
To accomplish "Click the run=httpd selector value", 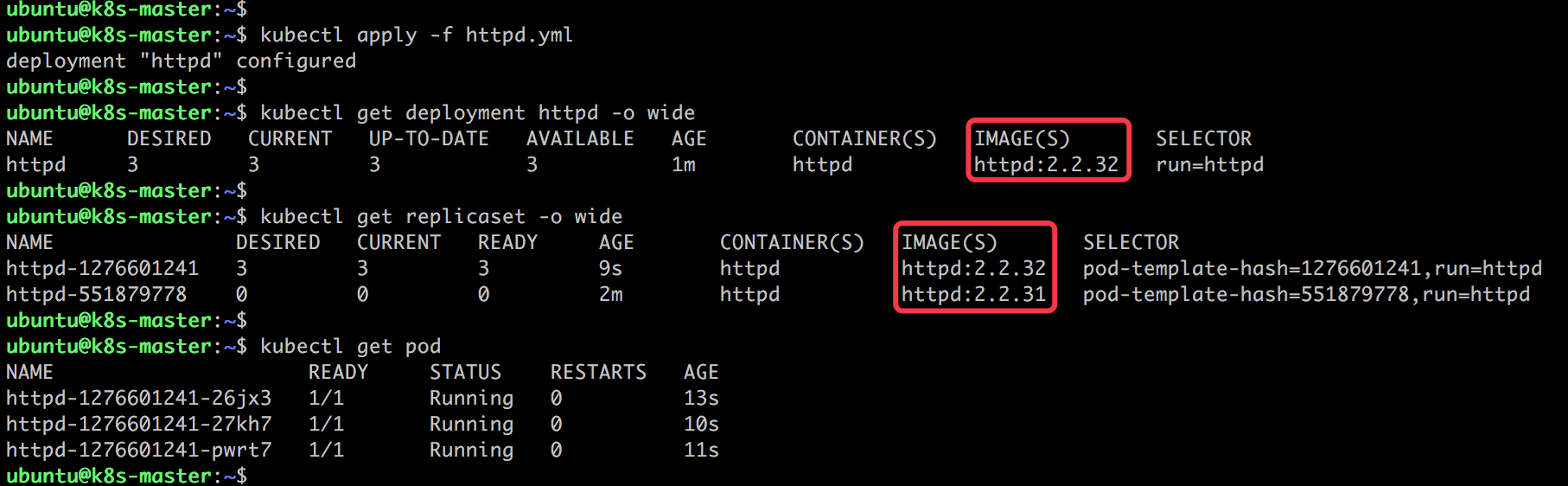I will (1209, 165).
